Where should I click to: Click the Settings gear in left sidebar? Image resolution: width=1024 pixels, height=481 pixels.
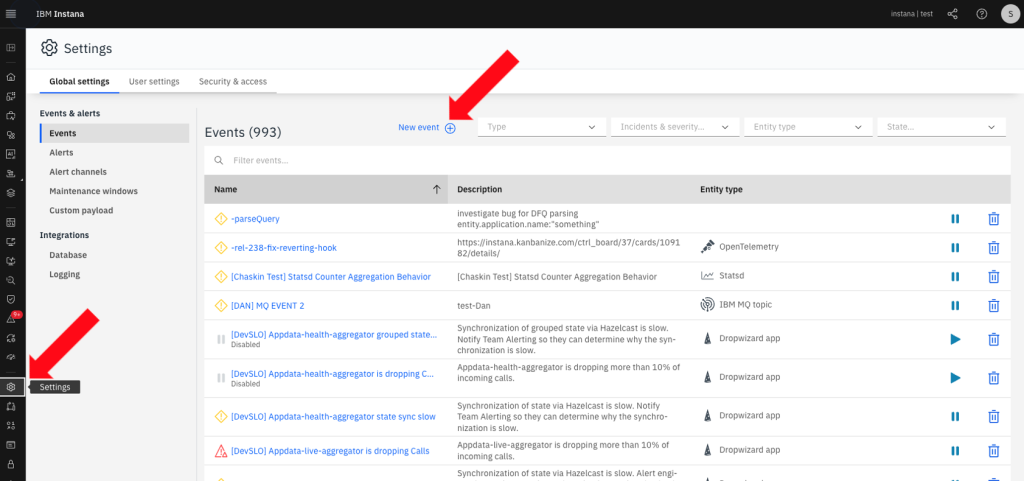click(x=11, y=387)
